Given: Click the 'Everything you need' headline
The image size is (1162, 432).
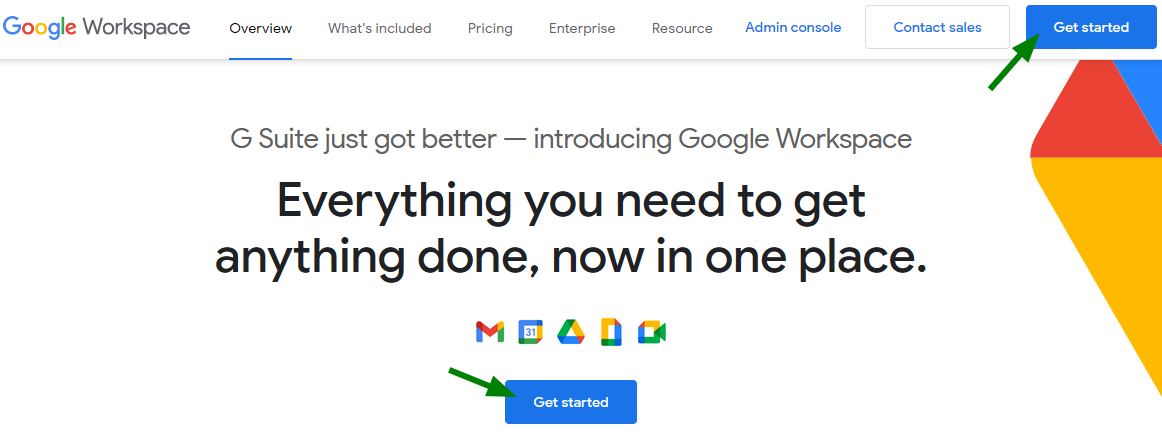Looking at the screenshot, I should tap(571, 229).
